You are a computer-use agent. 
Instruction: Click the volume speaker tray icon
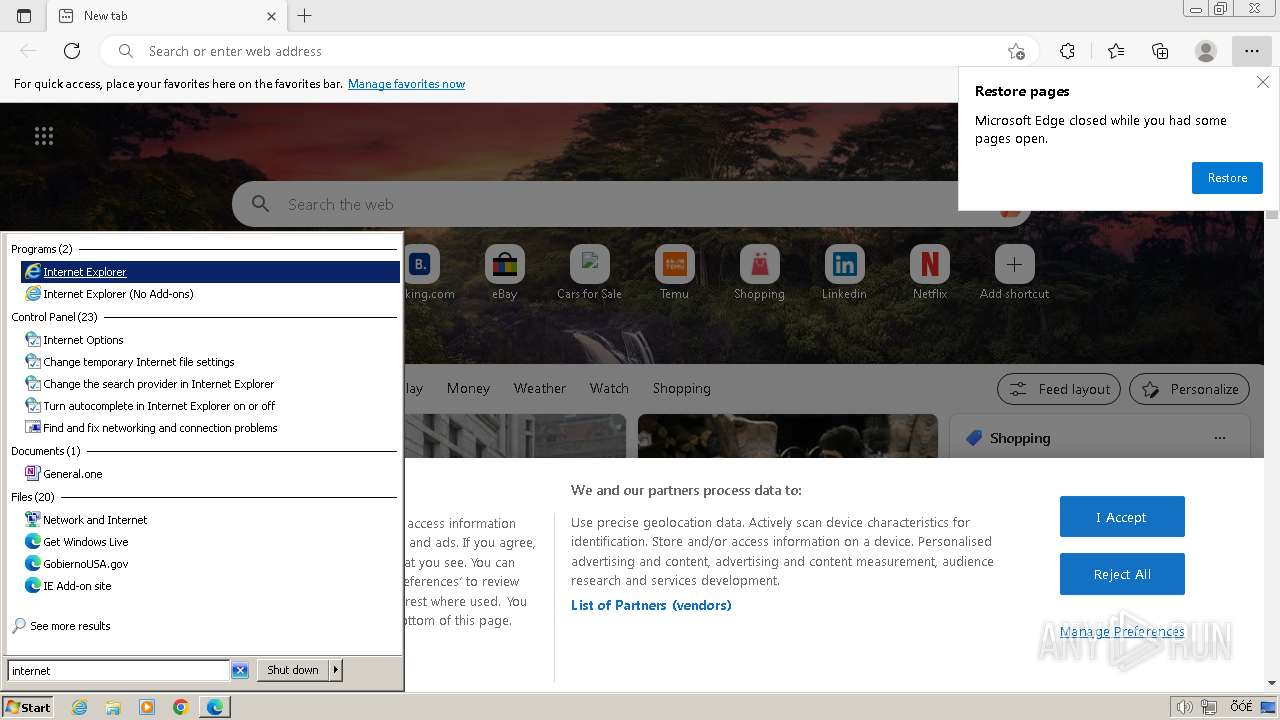[1185, 707]
